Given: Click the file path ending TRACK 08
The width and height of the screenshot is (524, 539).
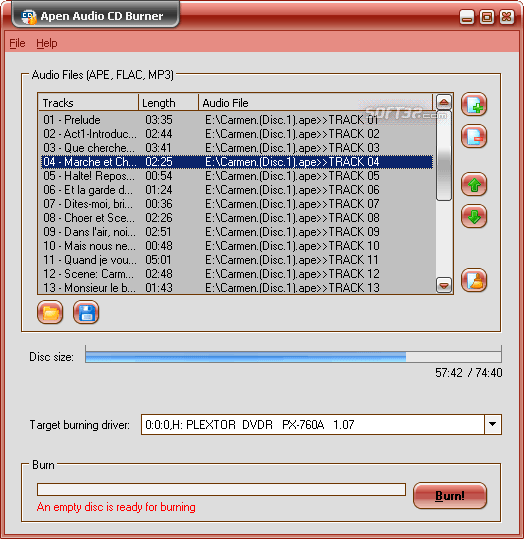Looking at the screenshot, I should pyautogui.click(x=292, y=218).
